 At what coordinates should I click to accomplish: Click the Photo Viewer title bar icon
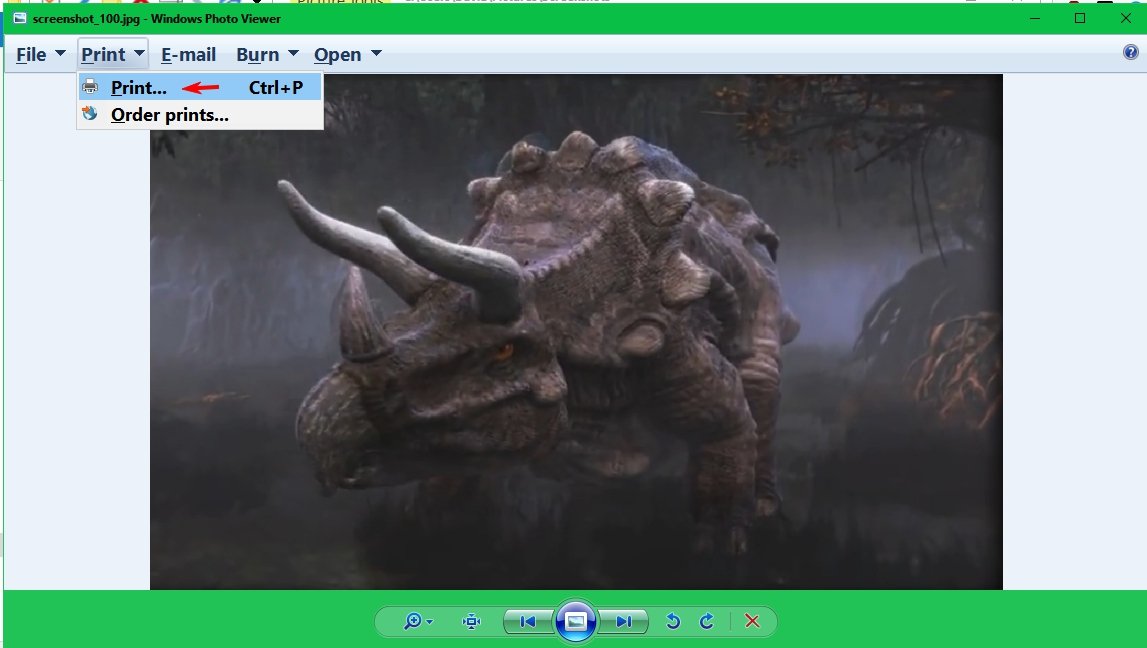point(20,18)
